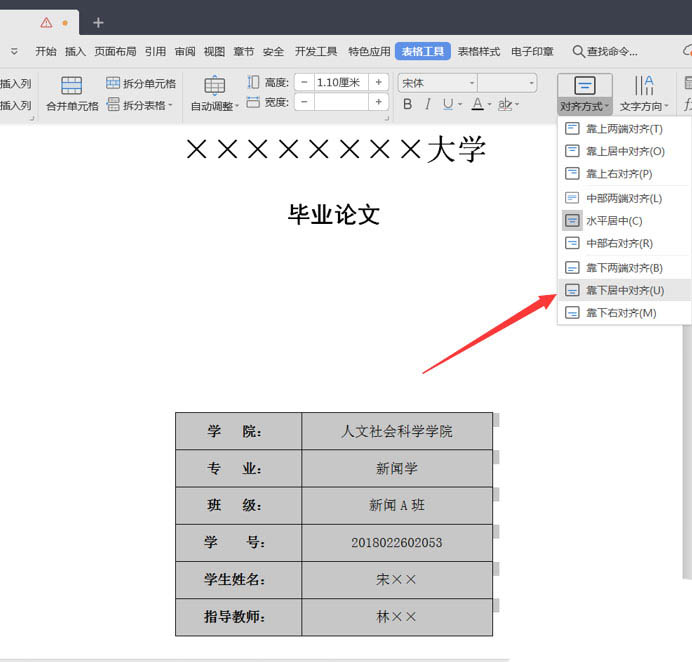Open the font size dropdown
692x662 pixels.
[x=531, y=83]
